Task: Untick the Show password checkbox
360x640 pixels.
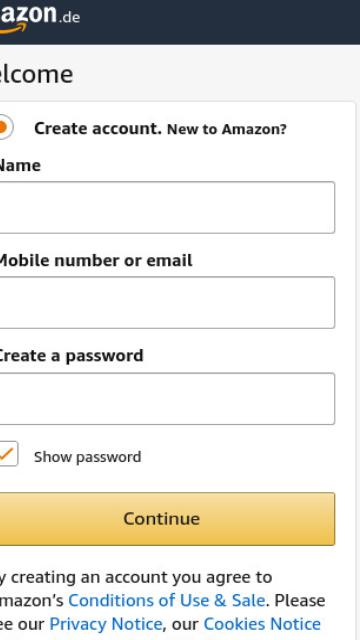Action: (x=8, y=453)
